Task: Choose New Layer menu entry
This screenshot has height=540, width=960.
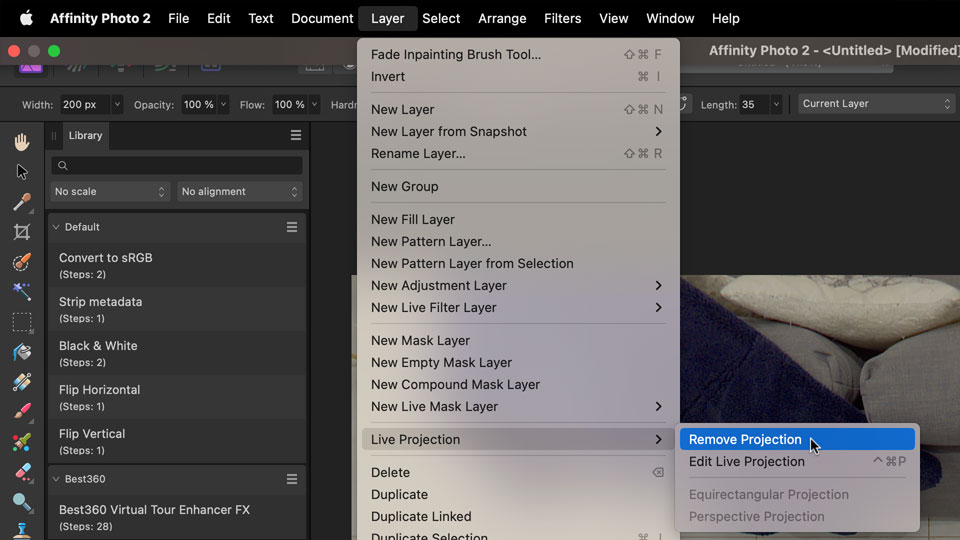Action: 518,110
